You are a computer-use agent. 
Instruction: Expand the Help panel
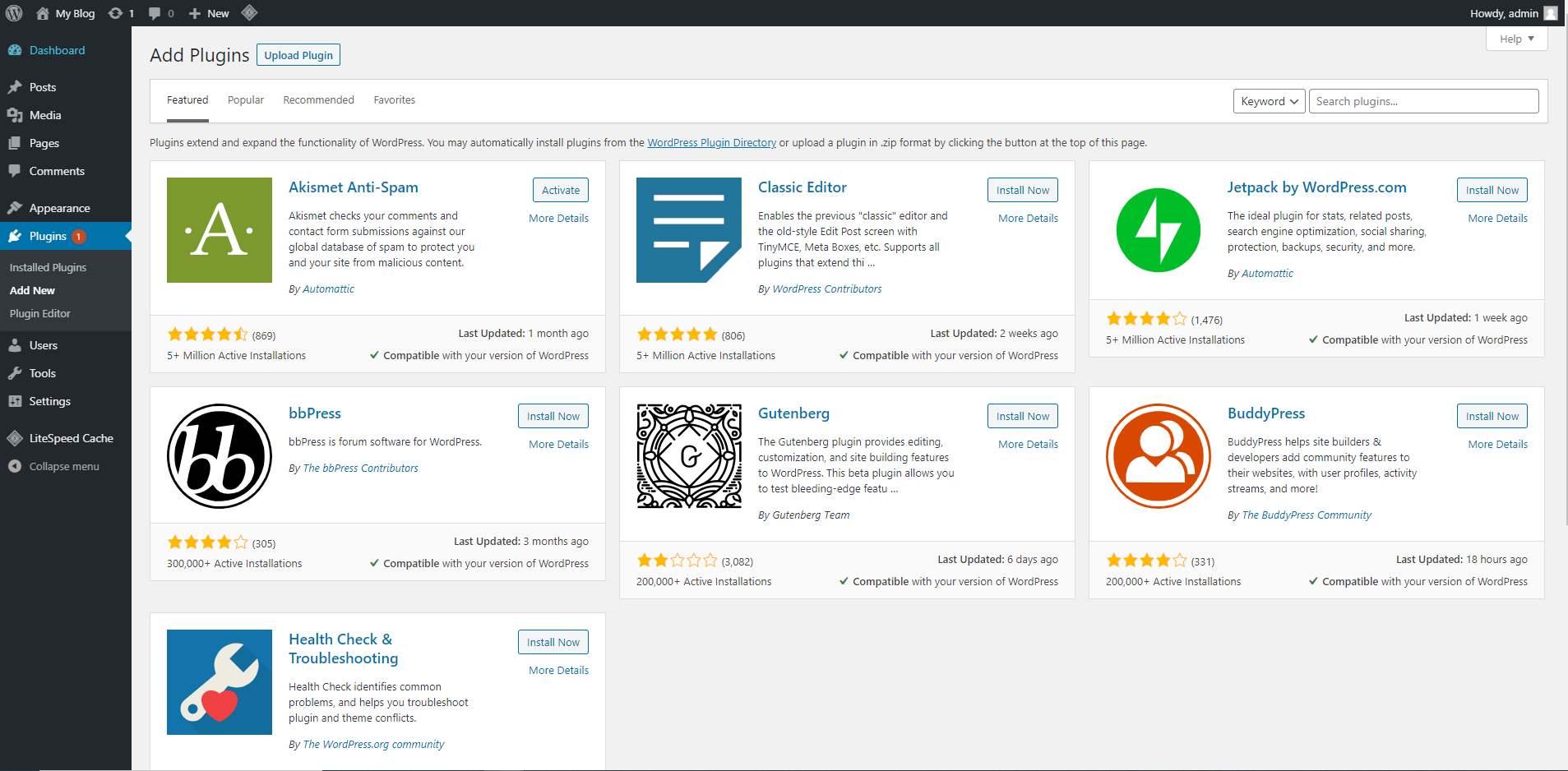click(1516, 39)
